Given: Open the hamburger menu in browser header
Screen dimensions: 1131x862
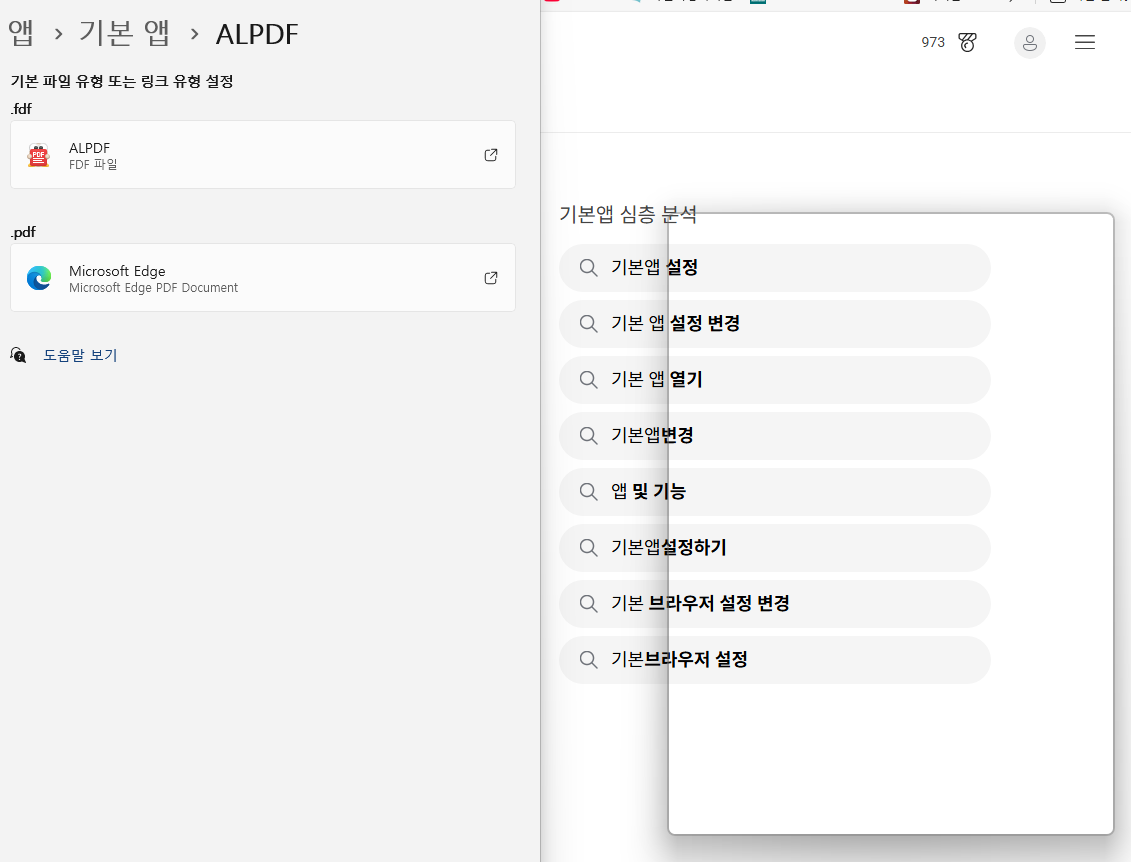Looking at the screenshot, I should pos(1084,43).
